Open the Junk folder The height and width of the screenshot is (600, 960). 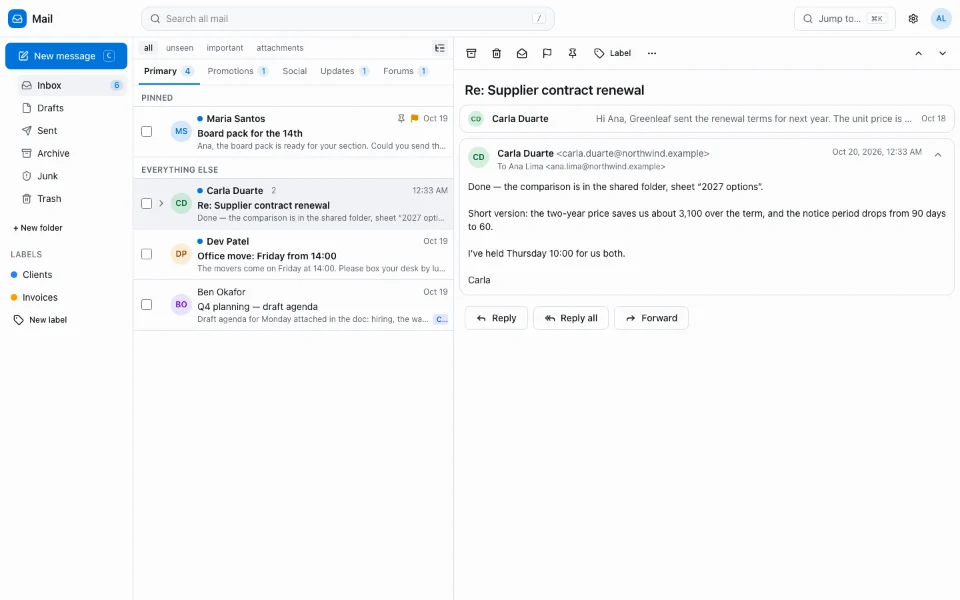tap(71, 176)
